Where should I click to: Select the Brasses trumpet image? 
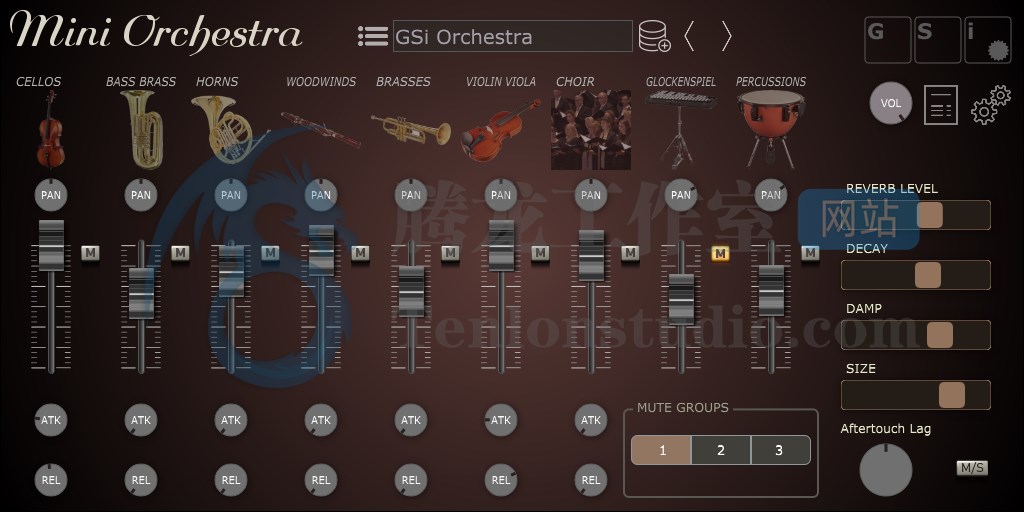(411, 129)
